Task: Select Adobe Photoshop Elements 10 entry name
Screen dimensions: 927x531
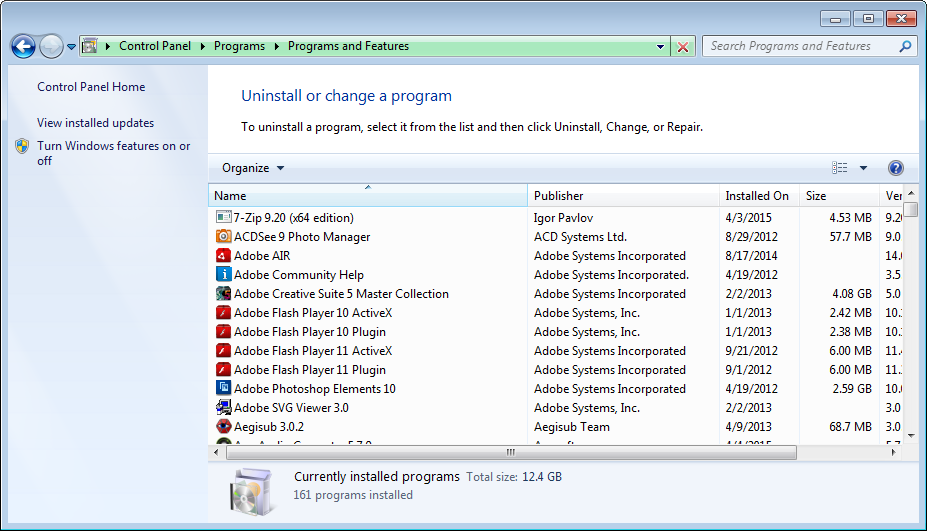Action: point(315,389)
